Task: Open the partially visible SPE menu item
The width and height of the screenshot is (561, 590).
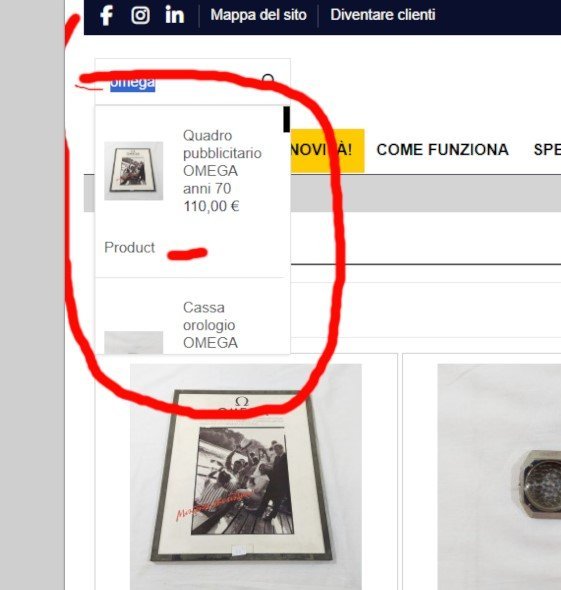Action: click(547, 150)
